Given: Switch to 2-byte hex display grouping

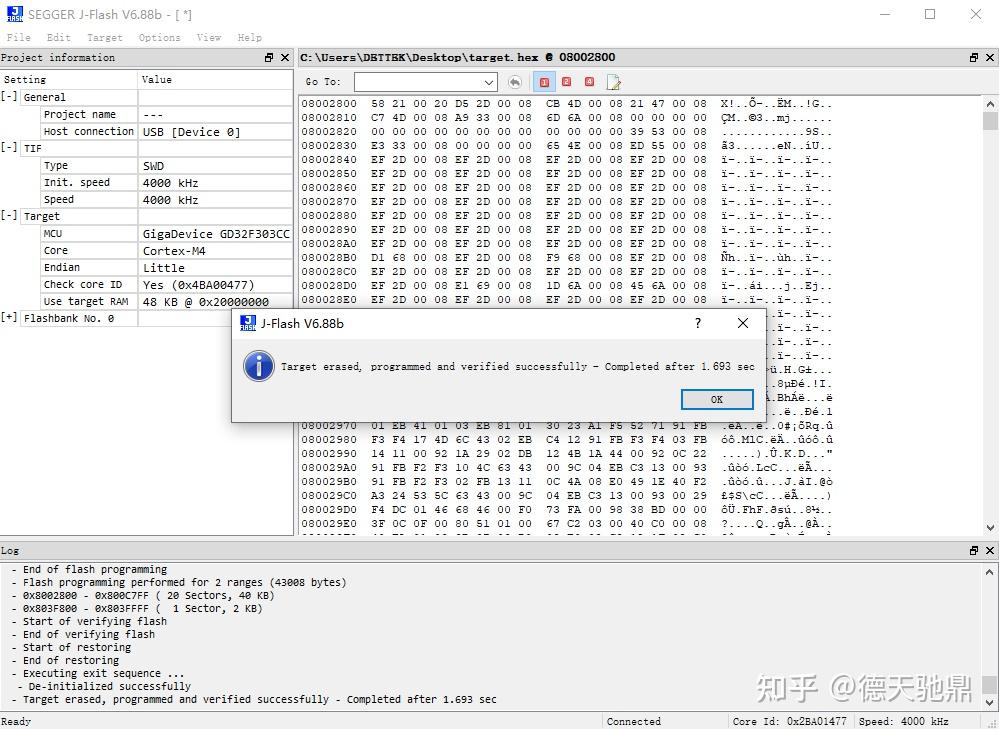Looking at the screenshot, I should click(x=566, y=82).
